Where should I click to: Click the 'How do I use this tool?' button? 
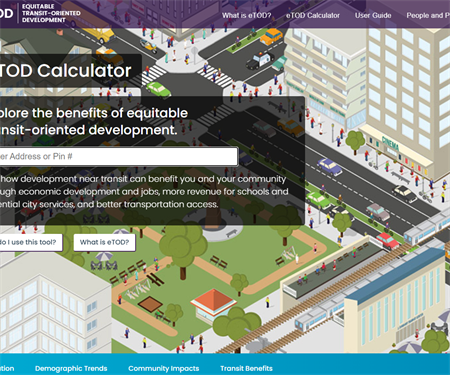31,242
